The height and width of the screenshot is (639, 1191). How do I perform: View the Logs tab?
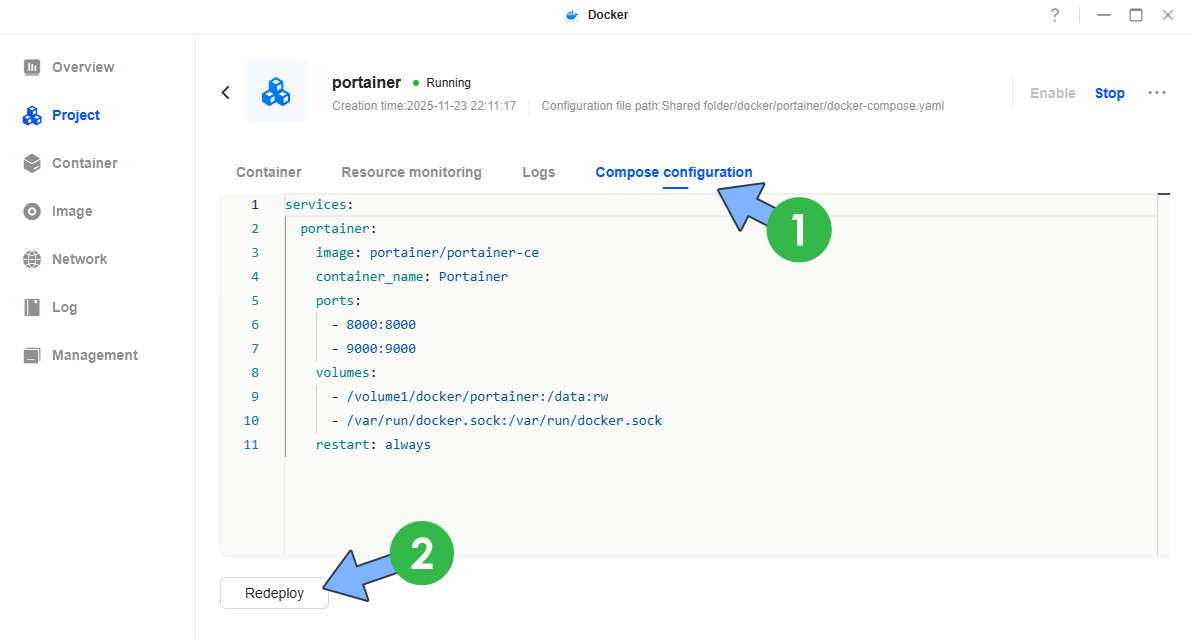point(538,172)
